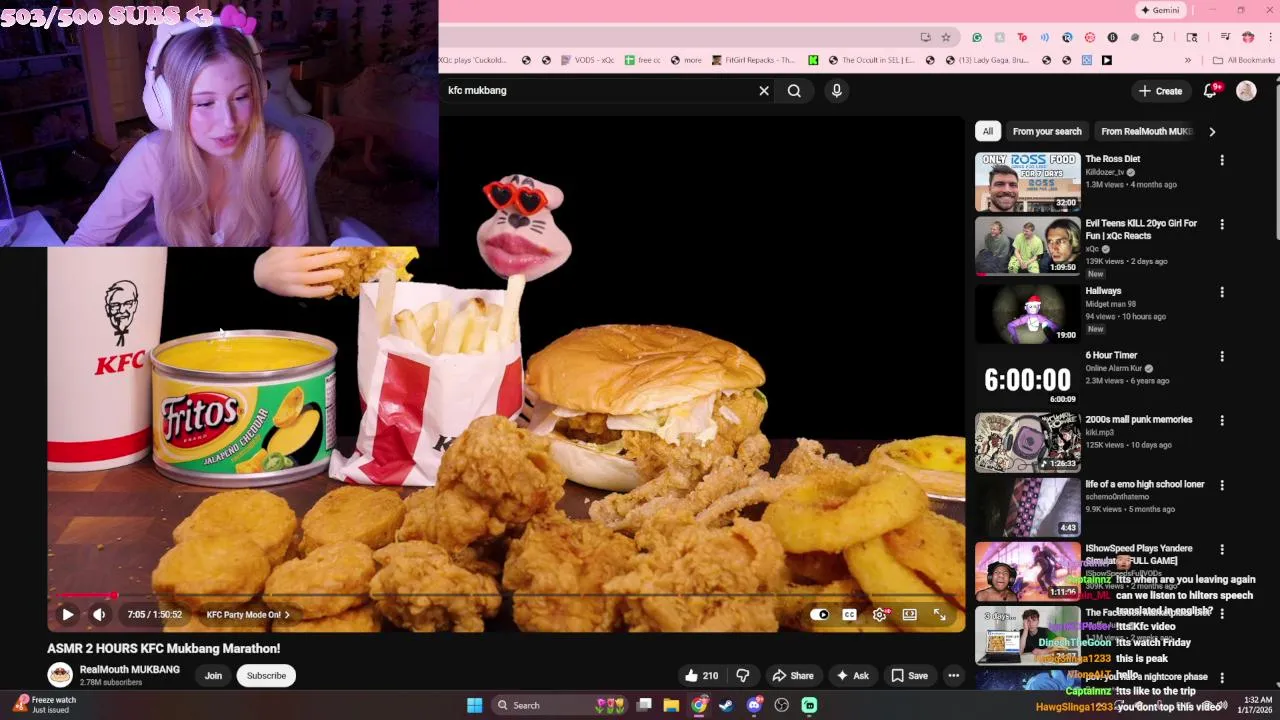Mute the video volume speaker icon

click(x=99, y=615)
